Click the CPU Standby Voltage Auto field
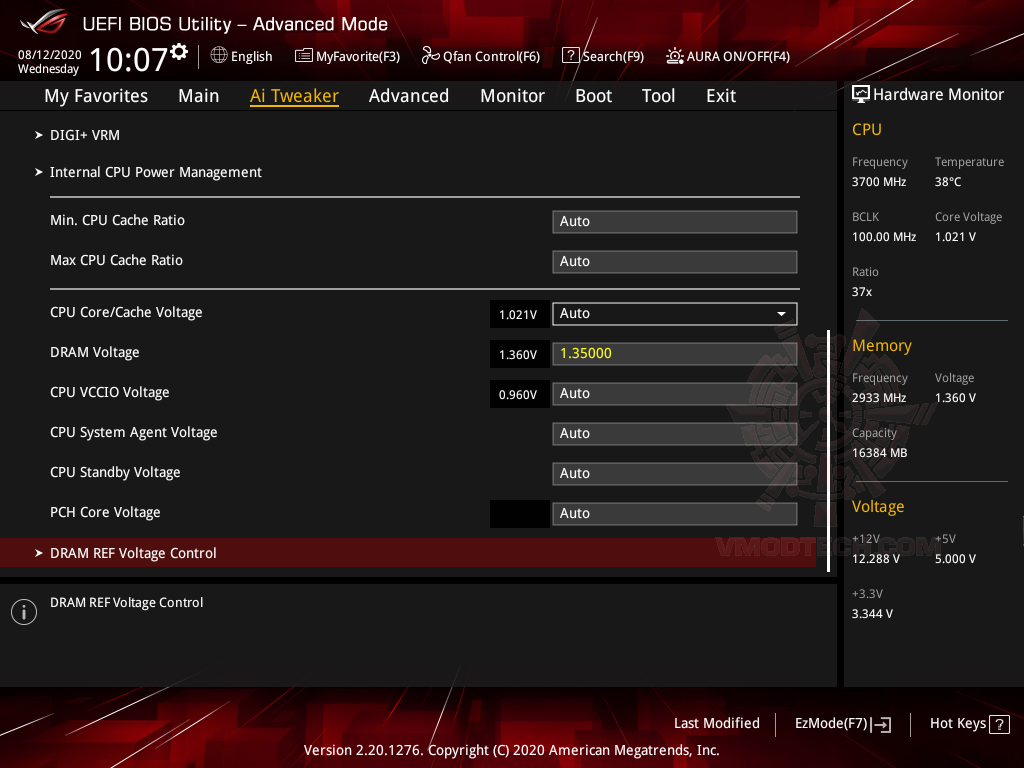Screen dimensions: 1024x768 675,473
